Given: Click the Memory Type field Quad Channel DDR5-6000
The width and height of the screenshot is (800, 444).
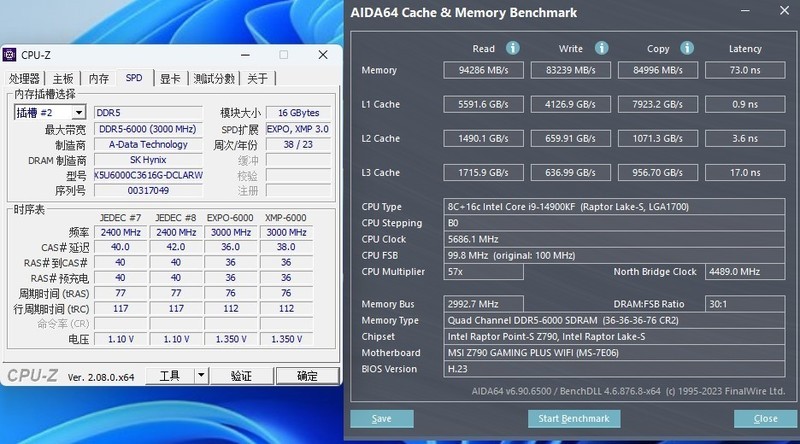Looking at the screenshot, I should pos(614,320).
